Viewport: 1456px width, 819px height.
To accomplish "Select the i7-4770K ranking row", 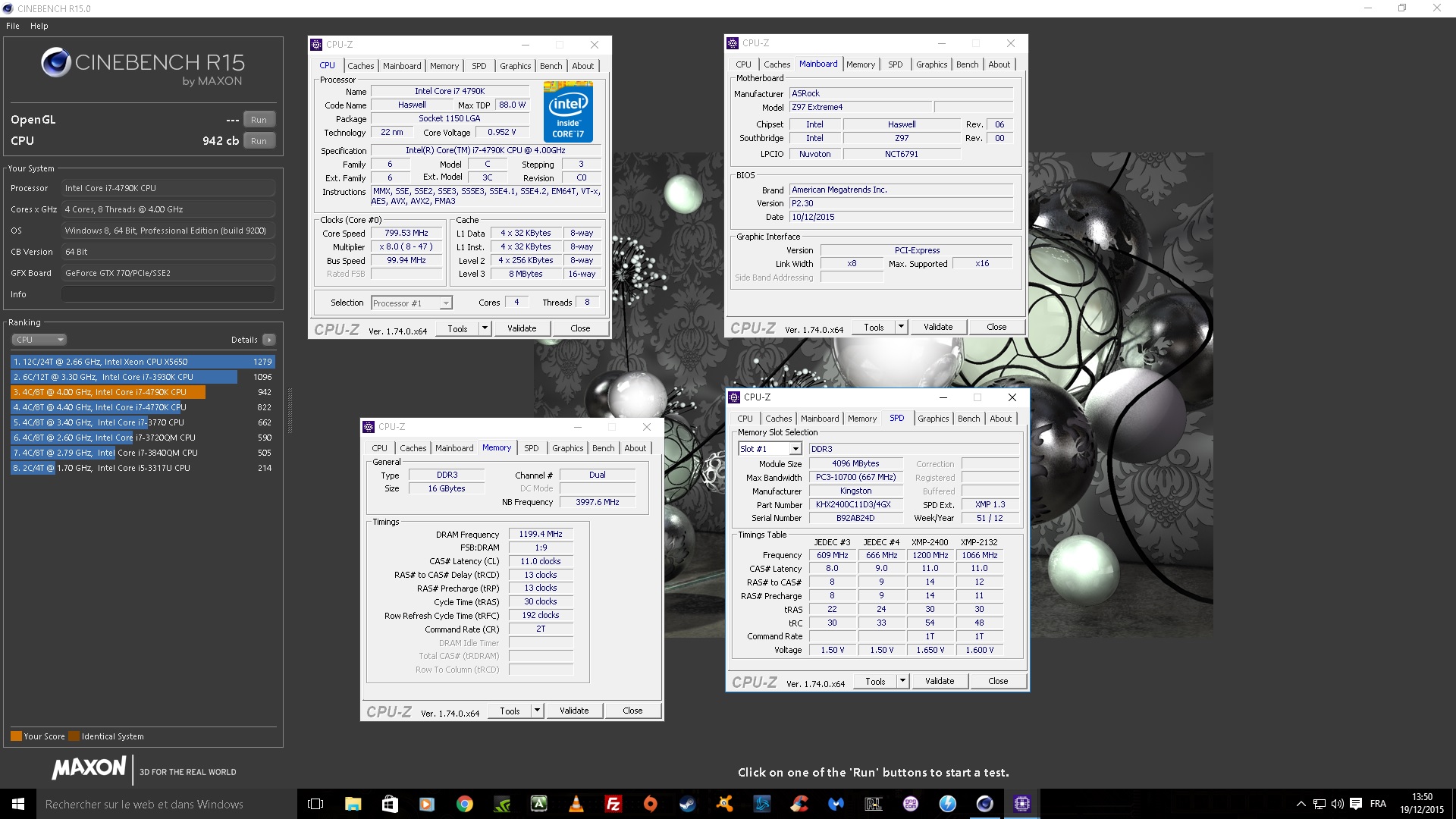I will [143, 407].
